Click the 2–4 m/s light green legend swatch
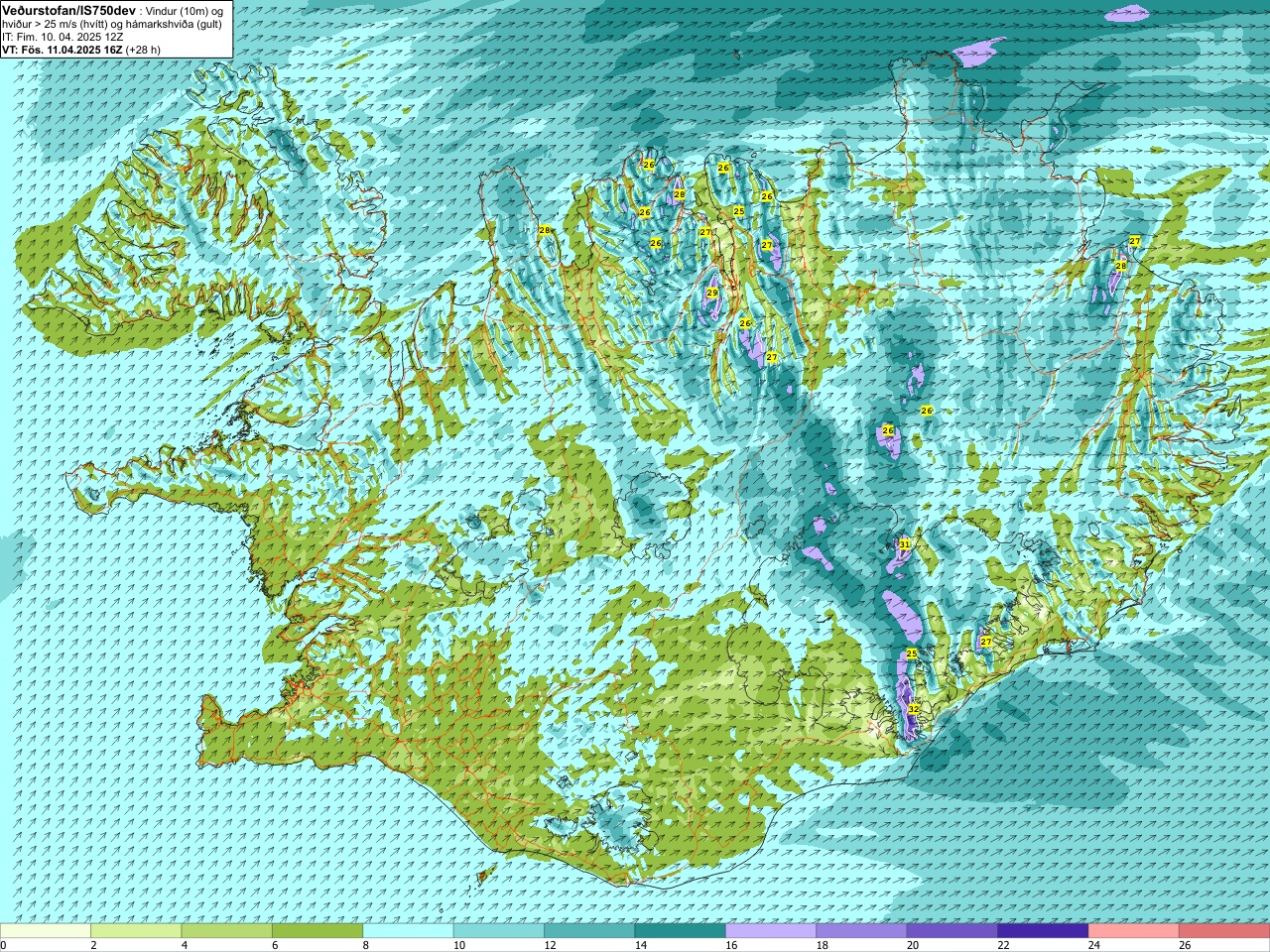 tap(136, 931)
